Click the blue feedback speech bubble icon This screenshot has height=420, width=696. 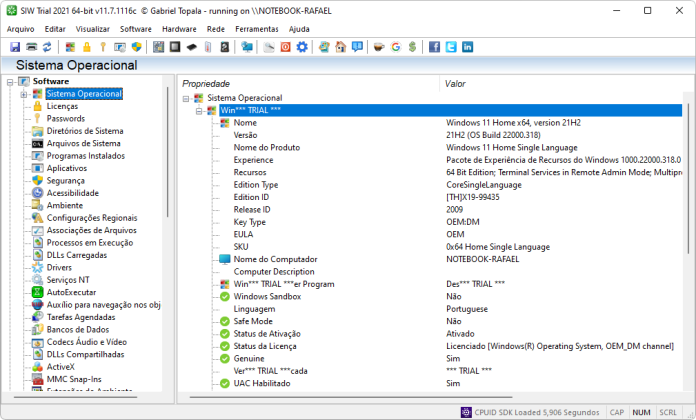tap(357, 47)
